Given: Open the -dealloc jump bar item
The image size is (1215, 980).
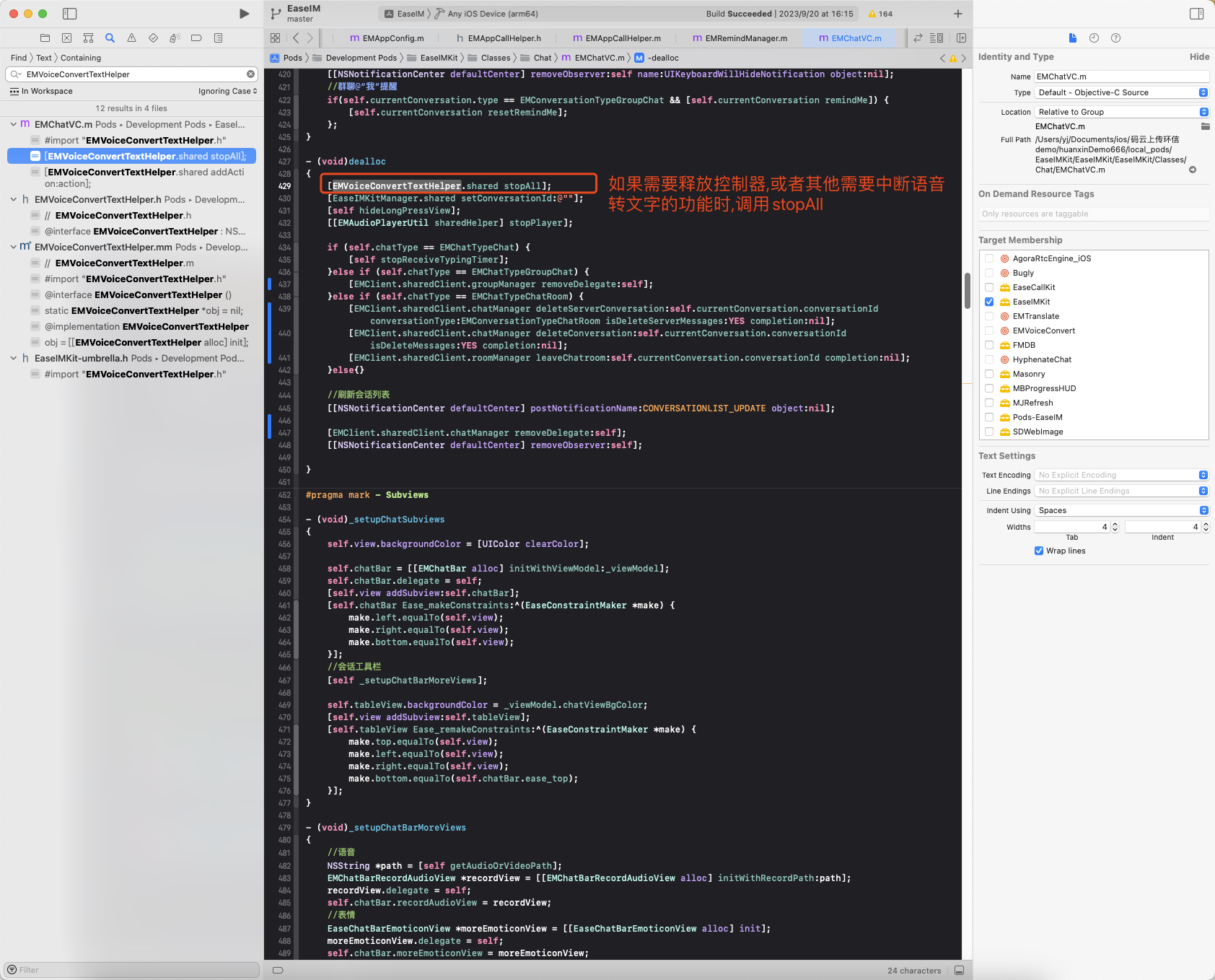Looking at the screenshot, I should [657, 58].
